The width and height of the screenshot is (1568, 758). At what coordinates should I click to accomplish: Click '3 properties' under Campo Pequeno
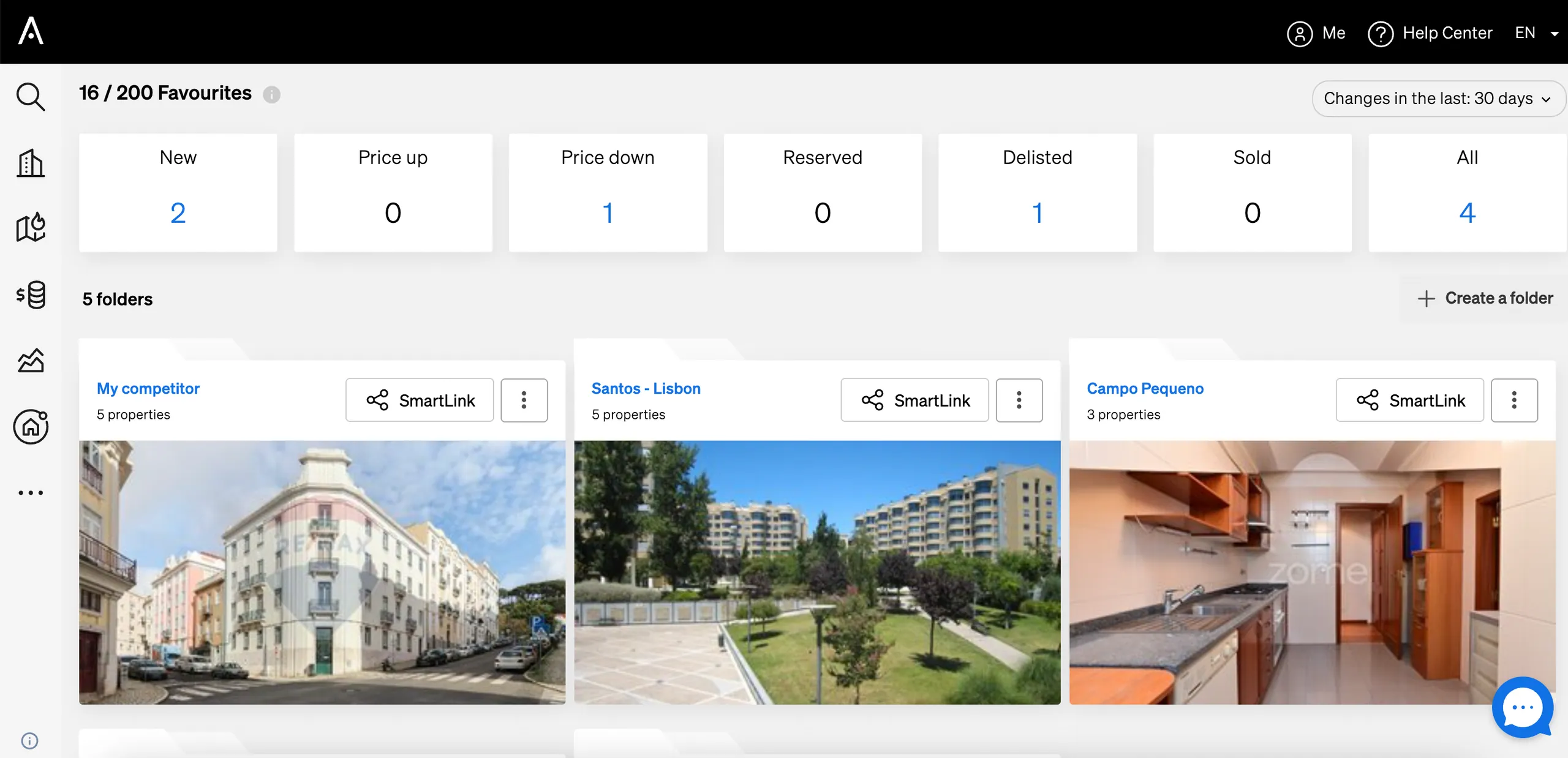[x=1123, y=415]
